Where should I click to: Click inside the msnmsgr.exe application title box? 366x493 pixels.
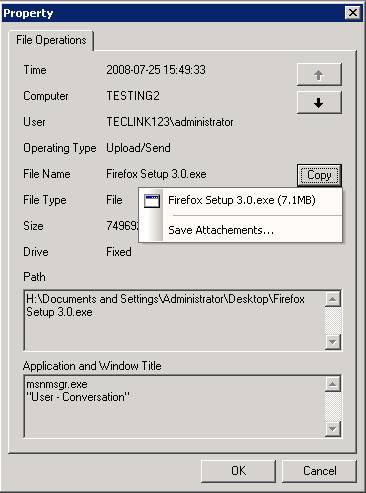tap(174, 406)
